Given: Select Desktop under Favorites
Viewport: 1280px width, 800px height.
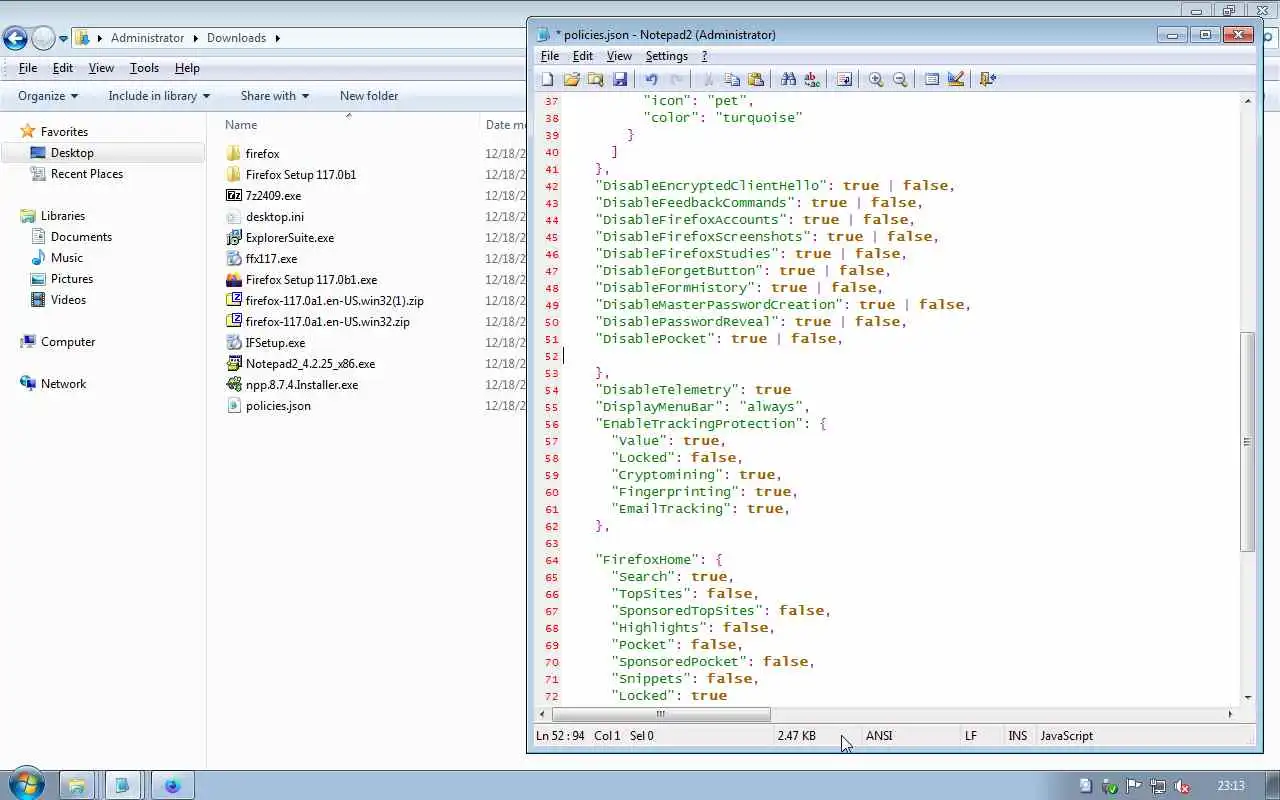Looking at the screenshot, I should pos(72,153).
